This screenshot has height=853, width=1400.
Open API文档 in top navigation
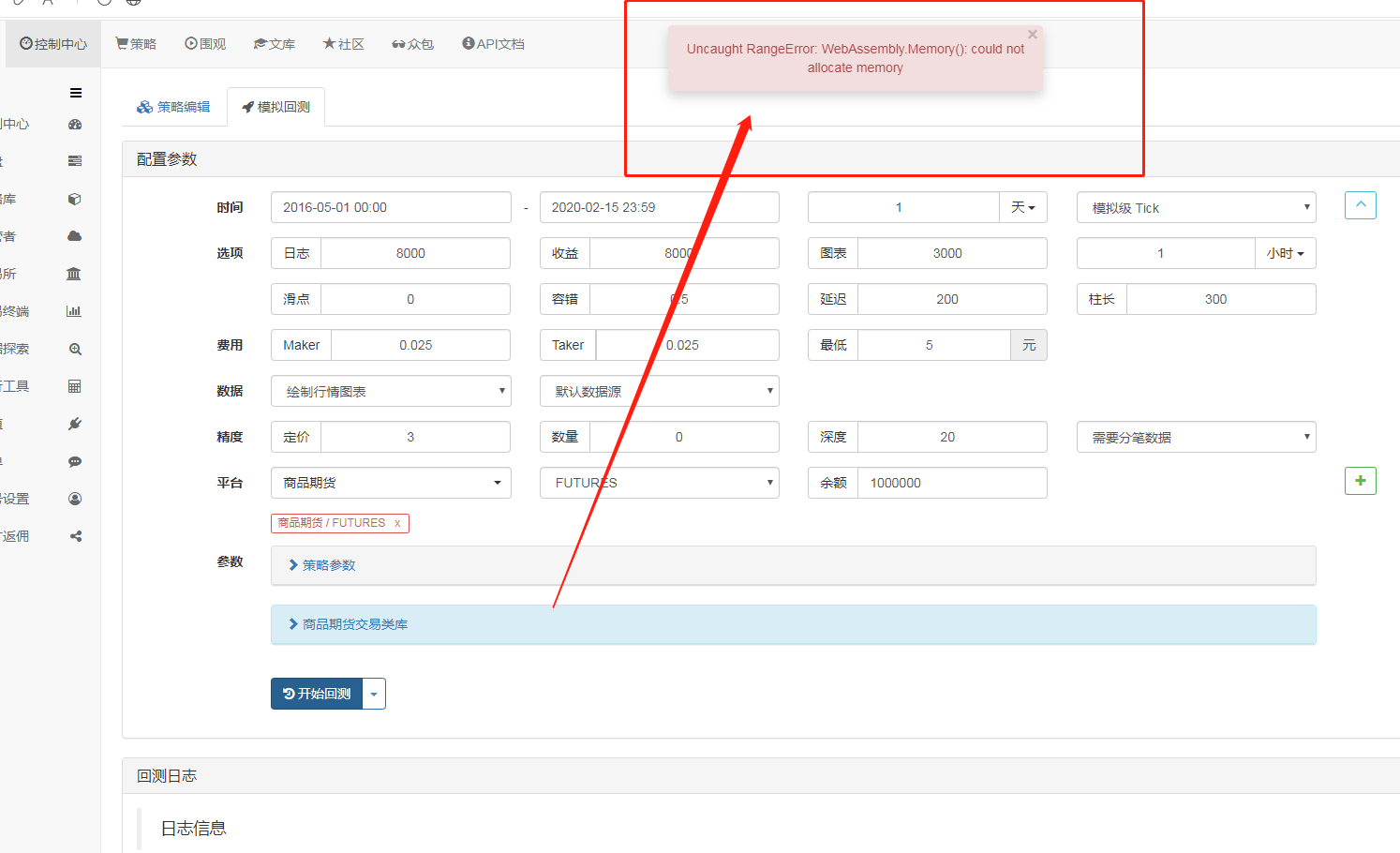tap(494, 44)
